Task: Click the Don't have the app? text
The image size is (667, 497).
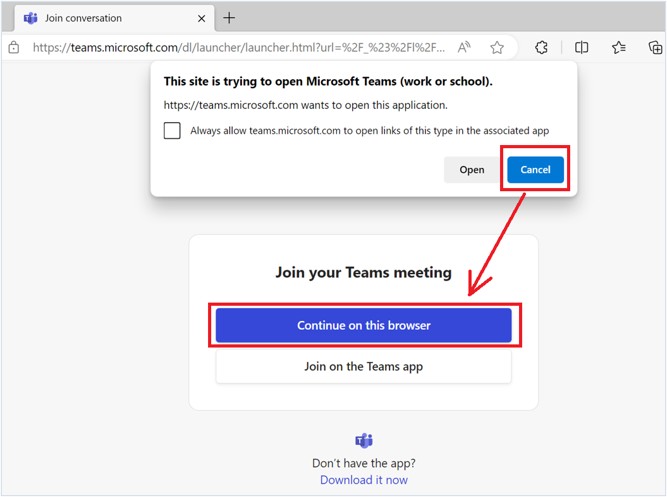Action: pyautogui.click(x=364, y=463)
